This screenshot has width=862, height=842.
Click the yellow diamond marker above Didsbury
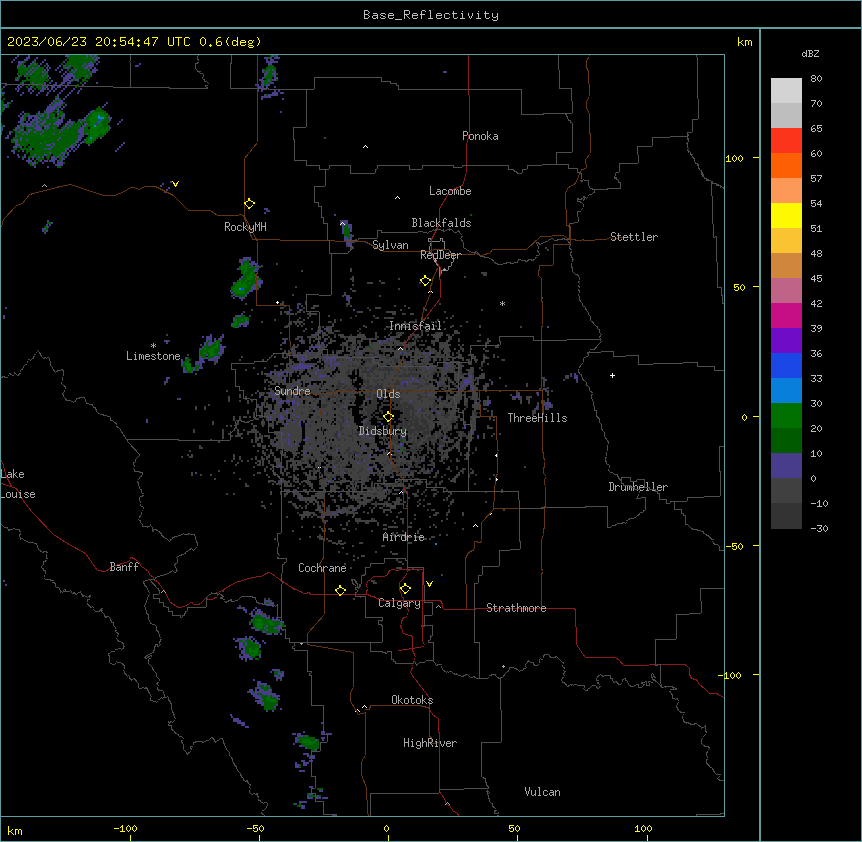(389, 417)
